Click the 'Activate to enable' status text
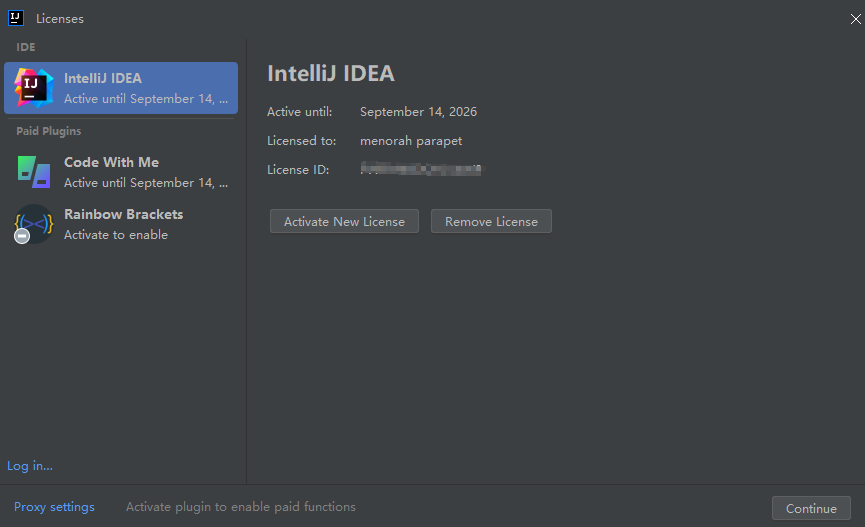Image resolution: width=865 pixels, height=527 pixels. click(x=116, y=235)
